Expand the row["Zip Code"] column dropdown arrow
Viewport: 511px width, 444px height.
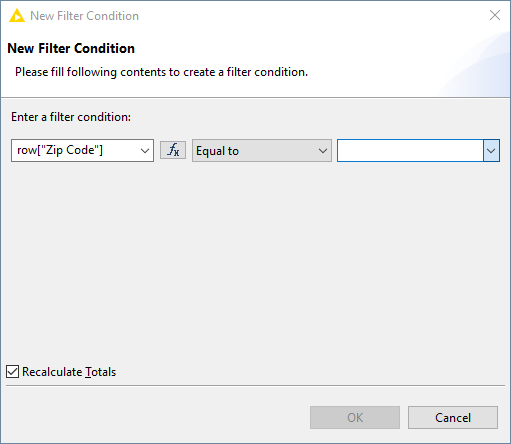pyautogui.click(x=145, y=151)
